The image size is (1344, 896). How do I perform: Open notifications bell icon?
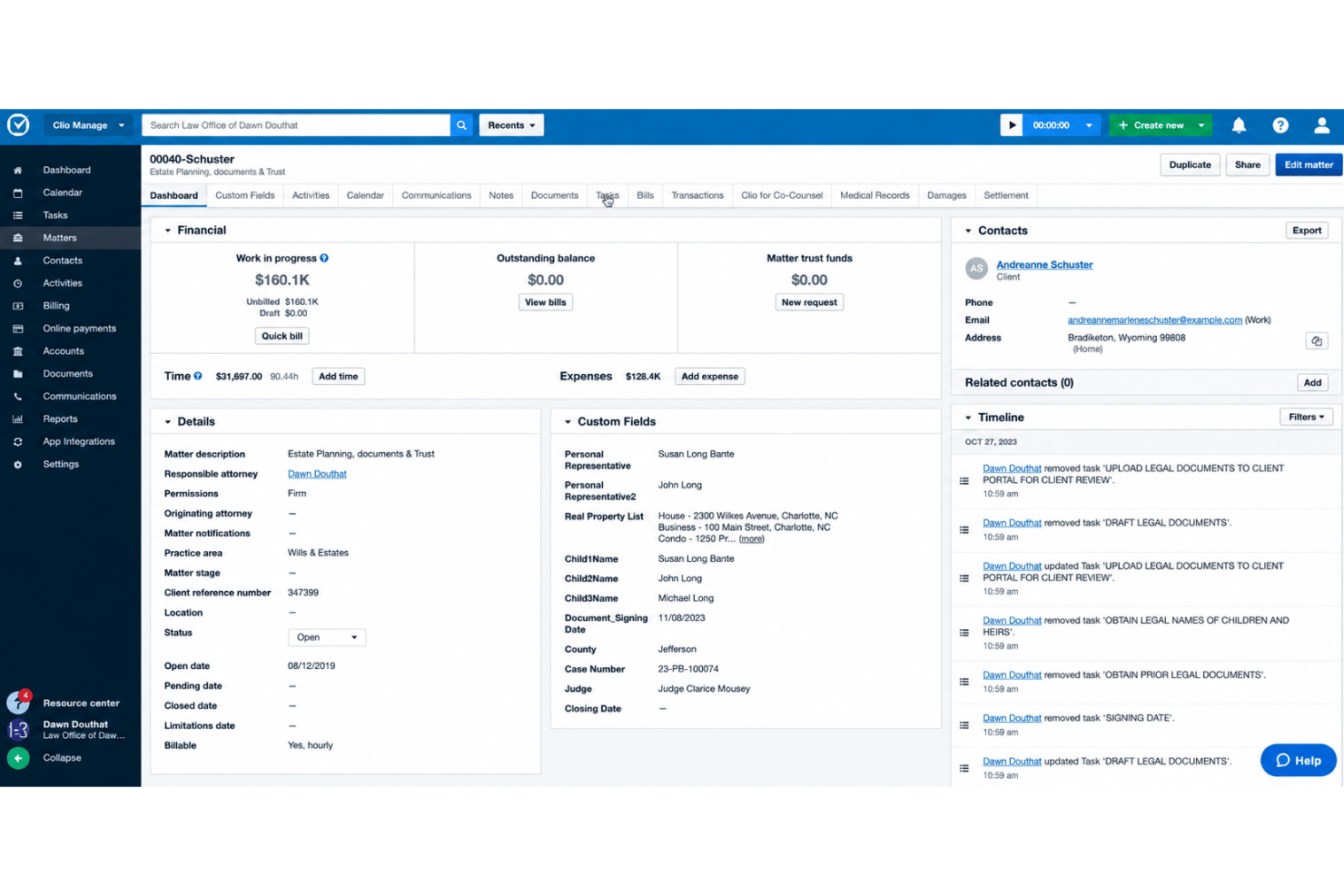[1239, 125]
